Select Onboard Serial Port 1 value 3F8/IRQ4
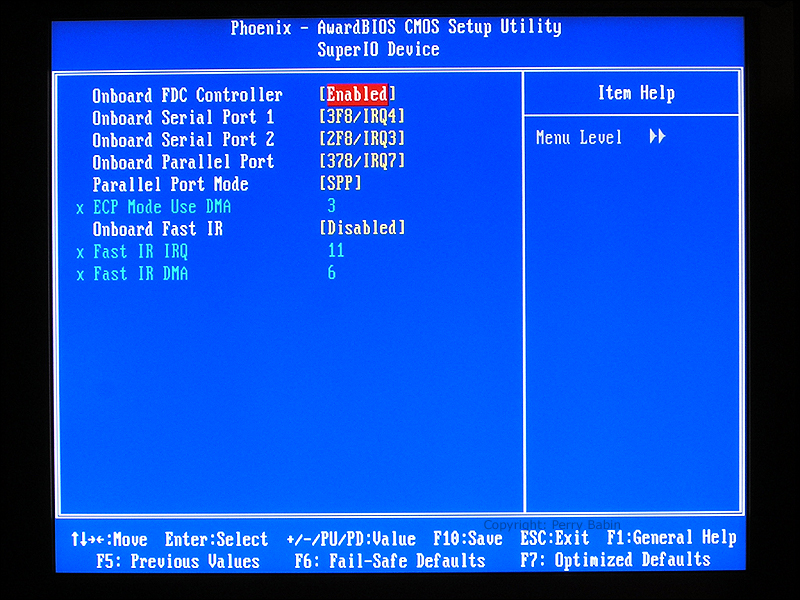800x600 pixels. coord(362,117)
